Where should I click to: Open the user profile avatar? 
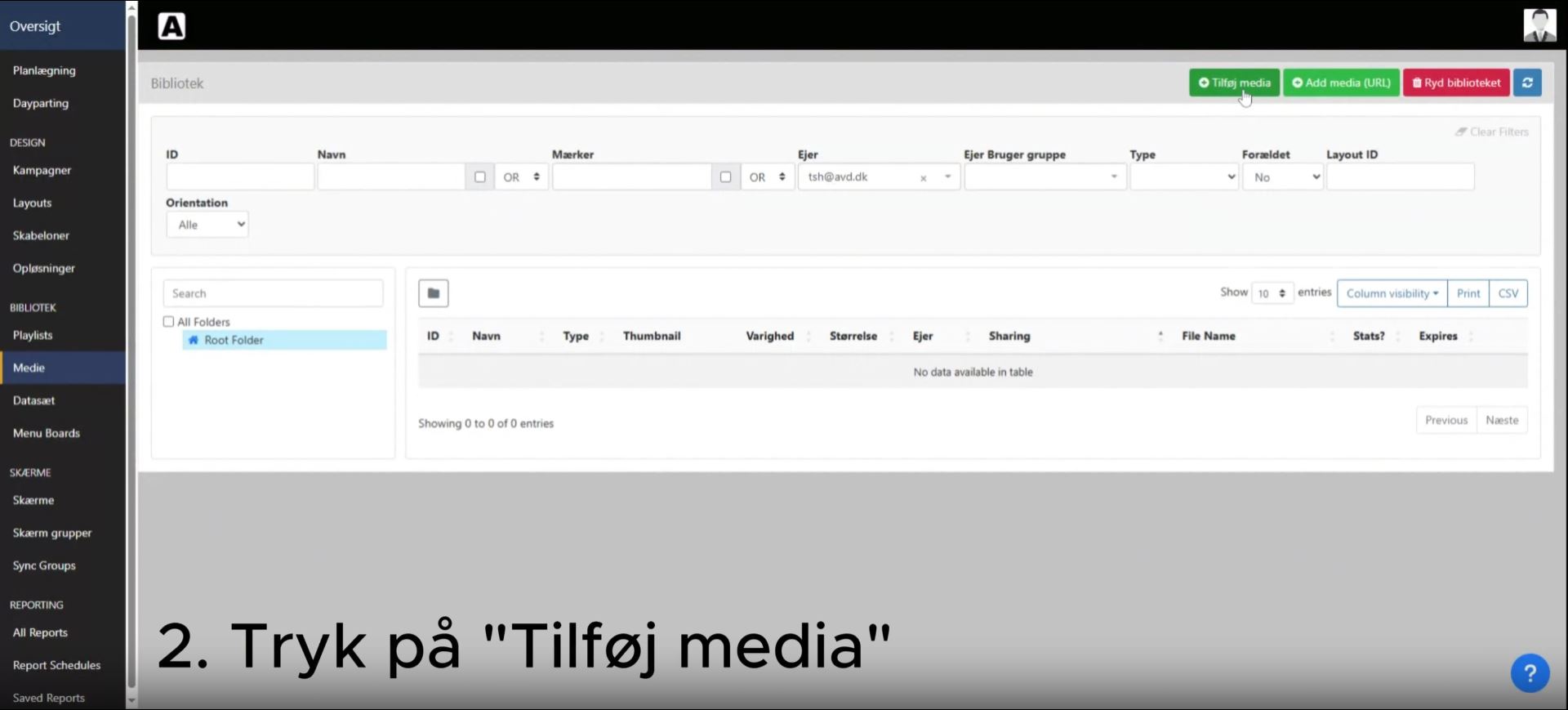point(1539,25)
